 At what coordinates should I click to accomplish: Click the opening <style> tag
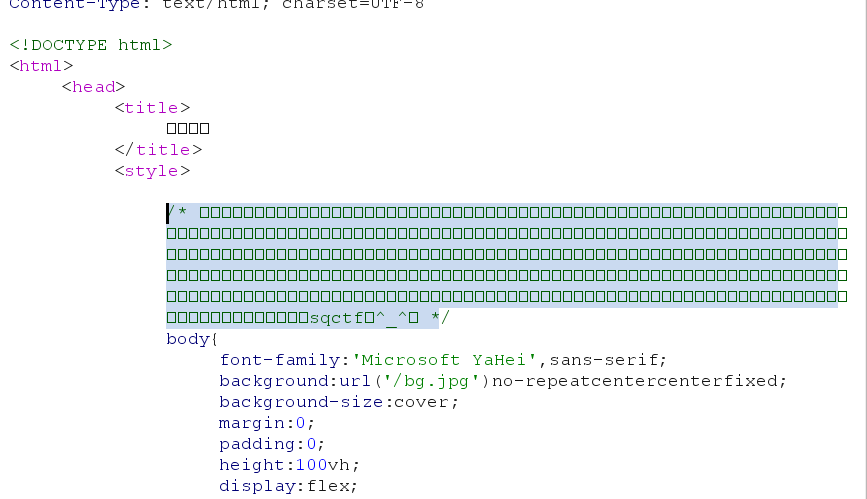tap(152, 171)
